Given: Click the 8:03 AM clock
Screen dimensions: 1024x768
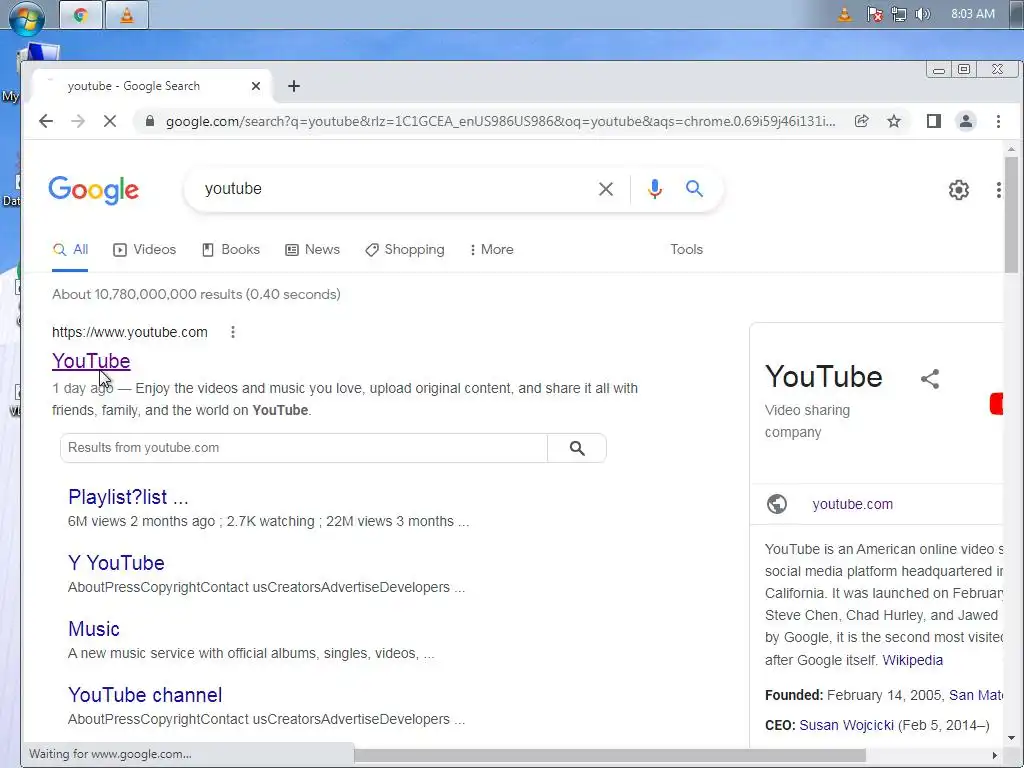Looking at the screenshot, I should pos(972,14).
